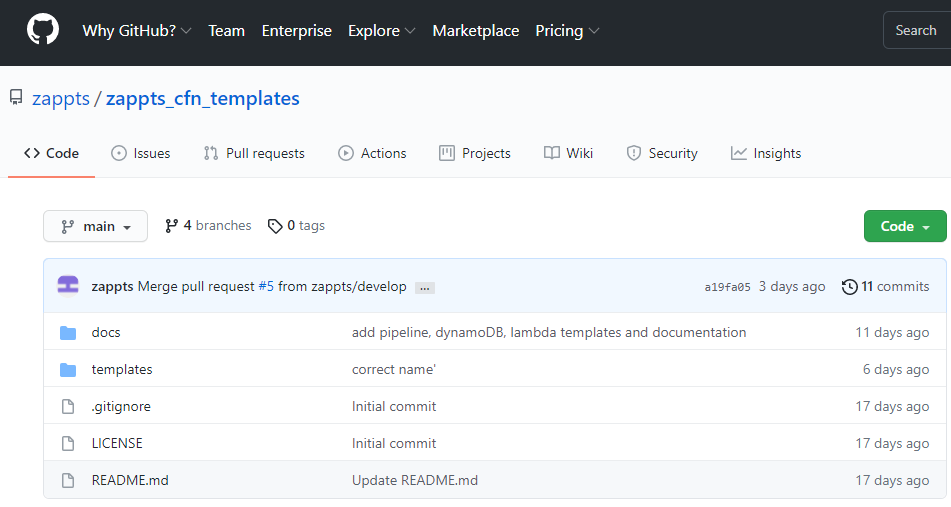Select the Projects tab

pyautogui.click(x=475, y=153)
